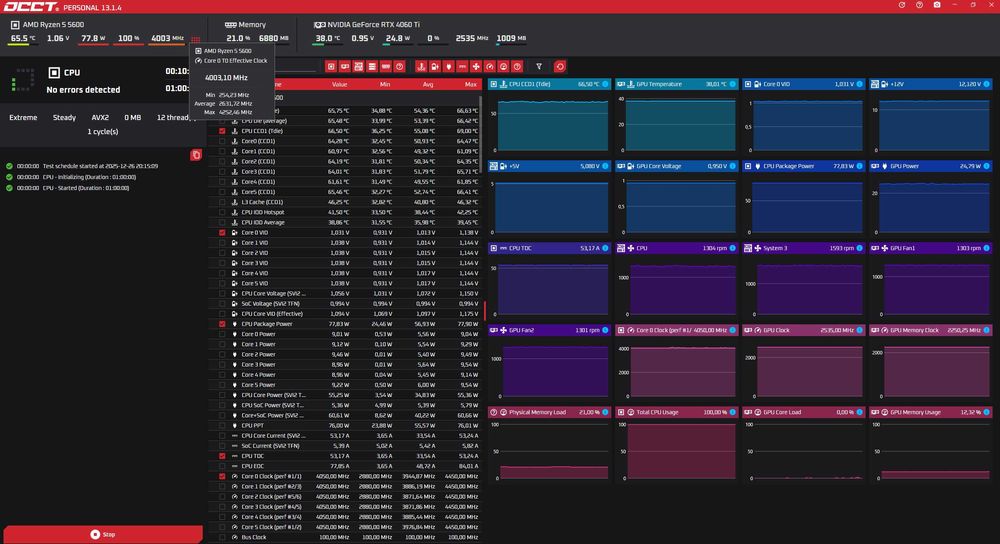Check the Core1 (CCD1) temperature checkbox

pyautogui.click(x=222, y=151)
